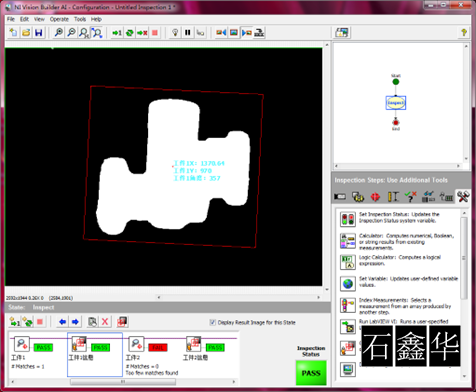Open the Use Additional Tools wrench tab
This screenshot has height=392, width=476.
(x=463, y=197)
